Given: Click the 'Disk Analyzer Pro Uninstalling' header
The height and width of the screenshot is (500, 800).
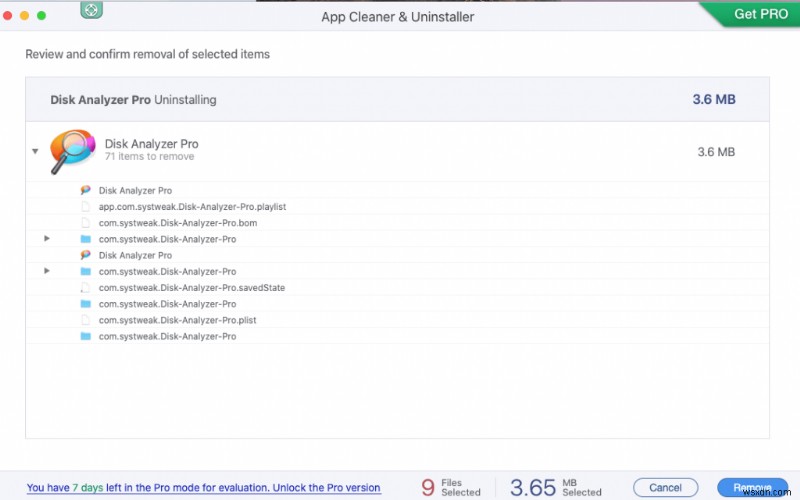Looking at the screenshot, I should 133,99.
